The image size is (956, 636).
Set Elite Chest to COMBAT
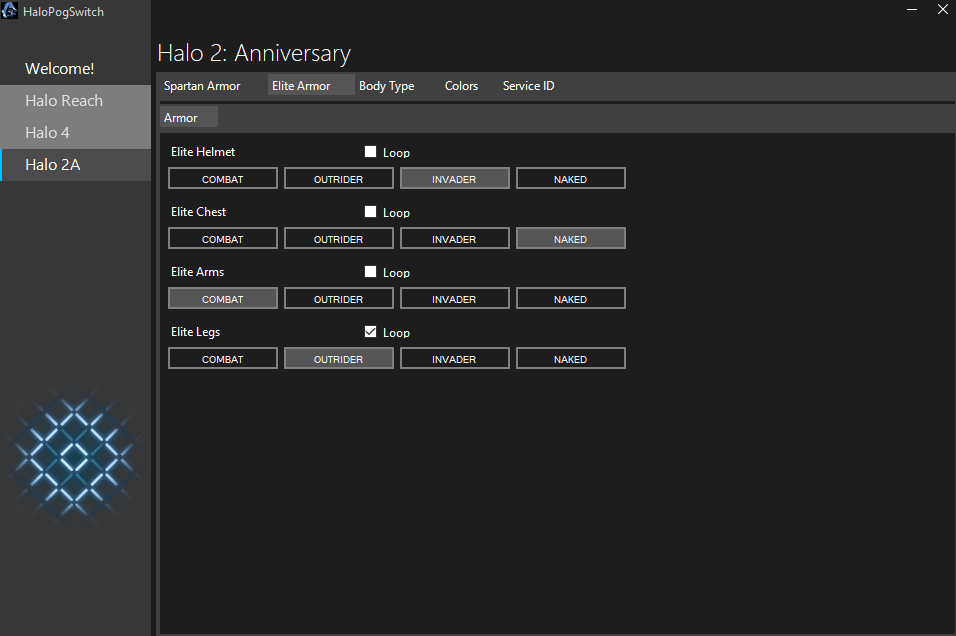223,238
